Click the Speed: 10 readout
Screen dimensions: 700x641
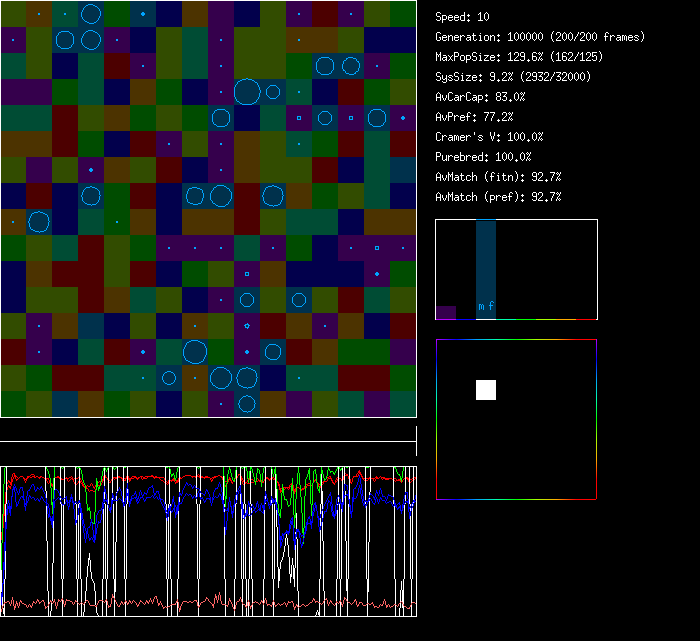pyautogui.click(x=463, y=17)
